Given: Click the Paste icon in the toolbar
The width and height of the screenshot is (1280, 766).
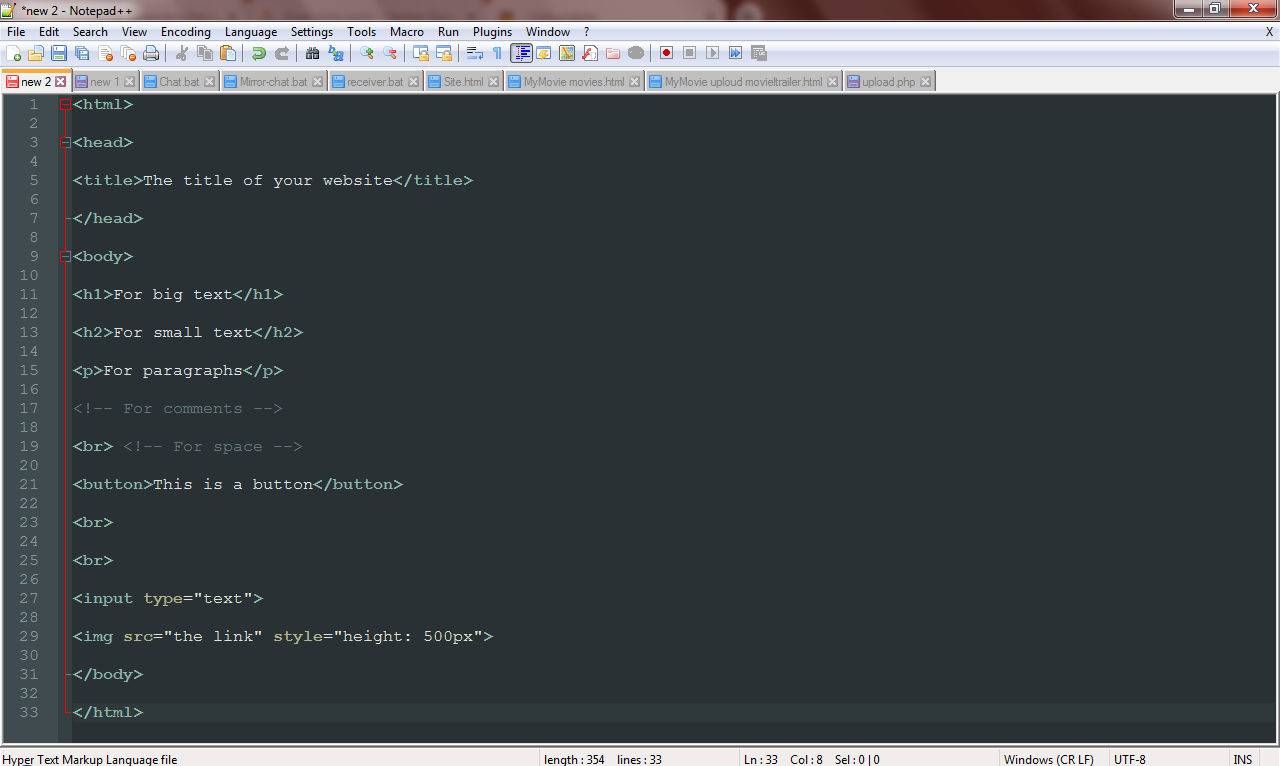Looking at the screenshot, I should coord(226,52).
